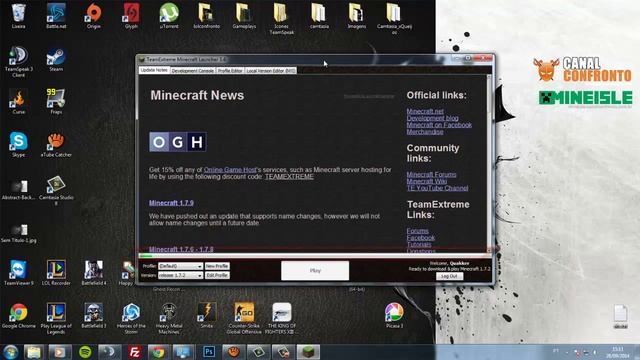Screen dimensions: 640x360
Task: Click the New Profile button
Action: [217, 266]
